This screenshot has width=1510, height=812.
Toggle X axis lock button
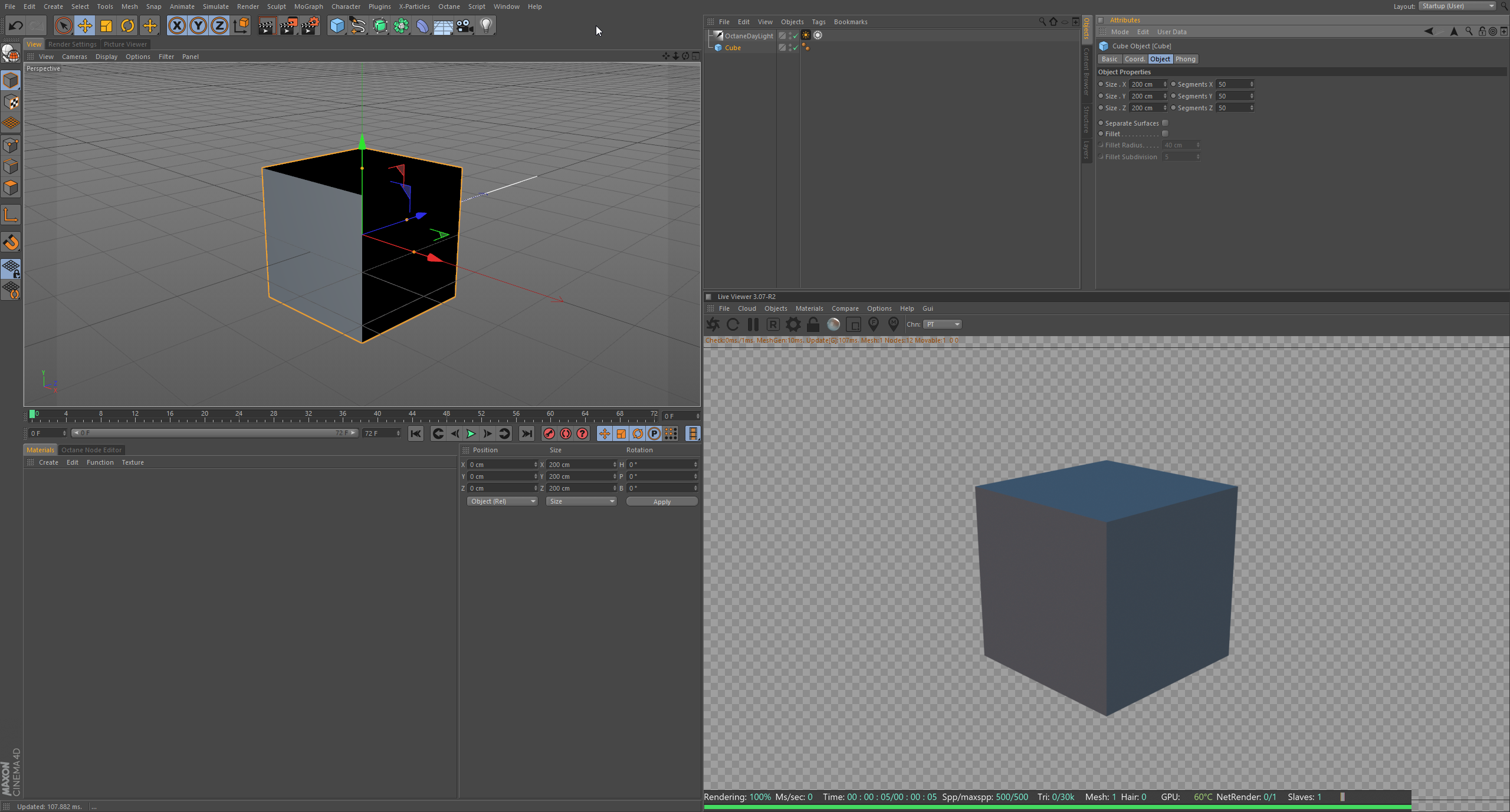coord(177,25)
